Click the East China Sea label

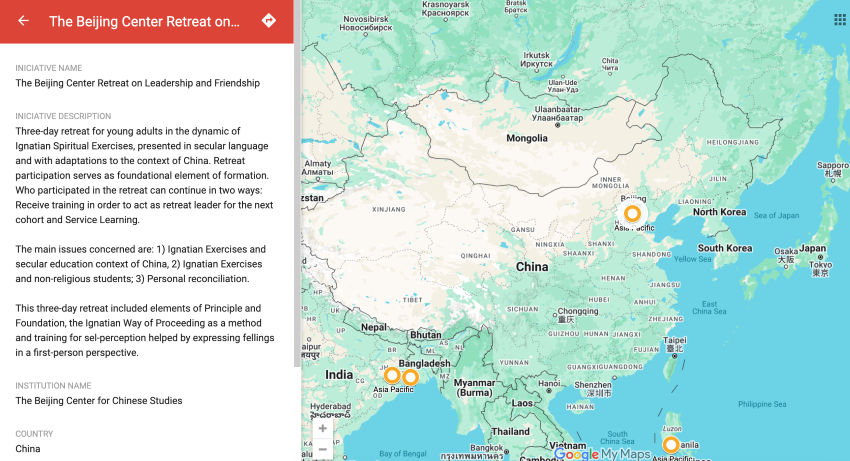[x=709, y=308]
